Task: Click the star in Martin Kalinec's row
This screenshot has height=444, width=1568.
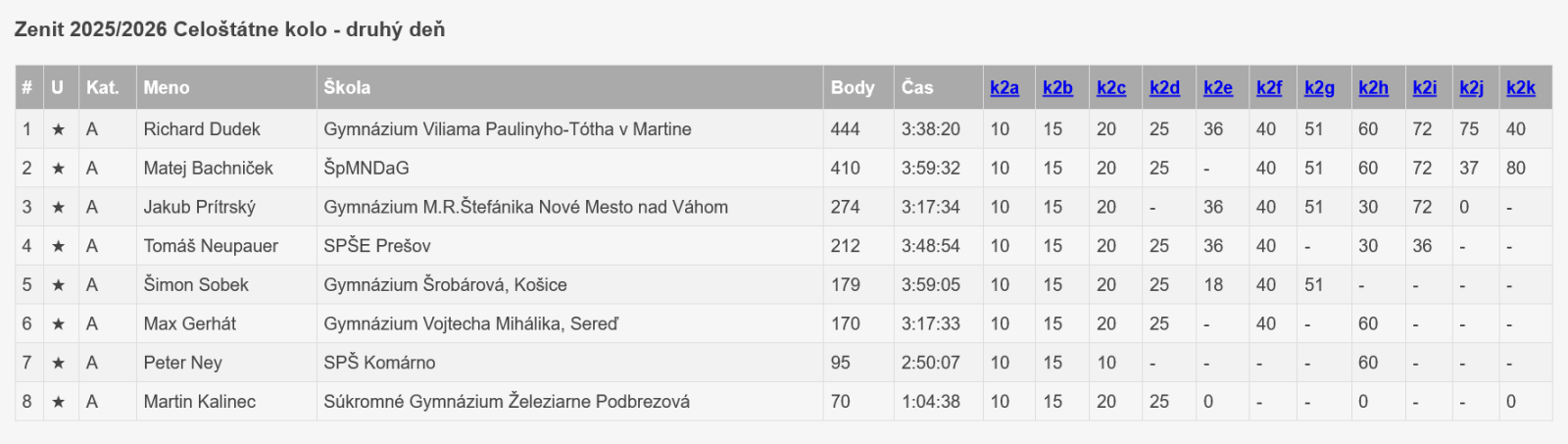Action: pos(58,402)
